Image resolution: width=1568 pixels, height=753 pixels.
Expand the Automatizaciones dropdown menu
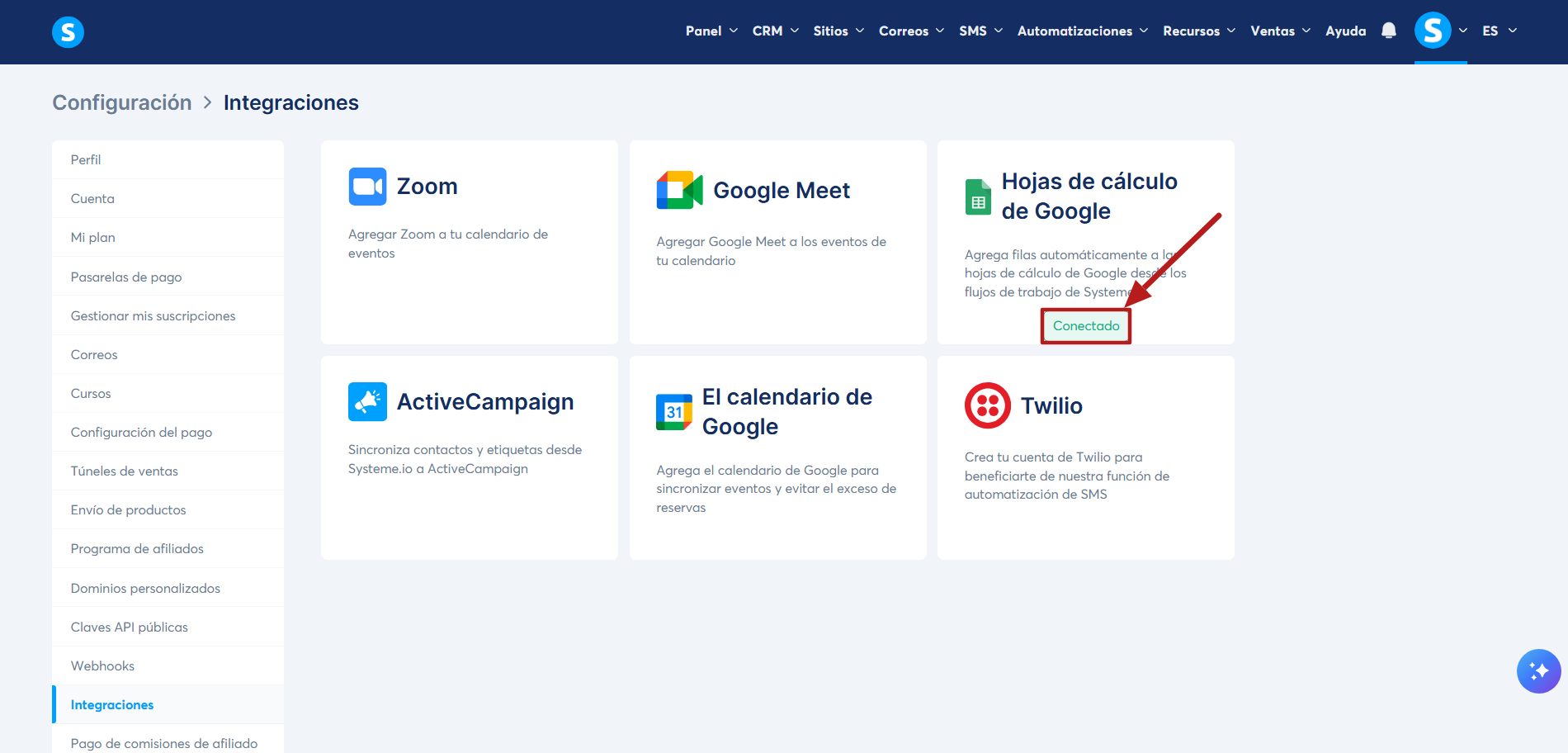[1083, 31]
